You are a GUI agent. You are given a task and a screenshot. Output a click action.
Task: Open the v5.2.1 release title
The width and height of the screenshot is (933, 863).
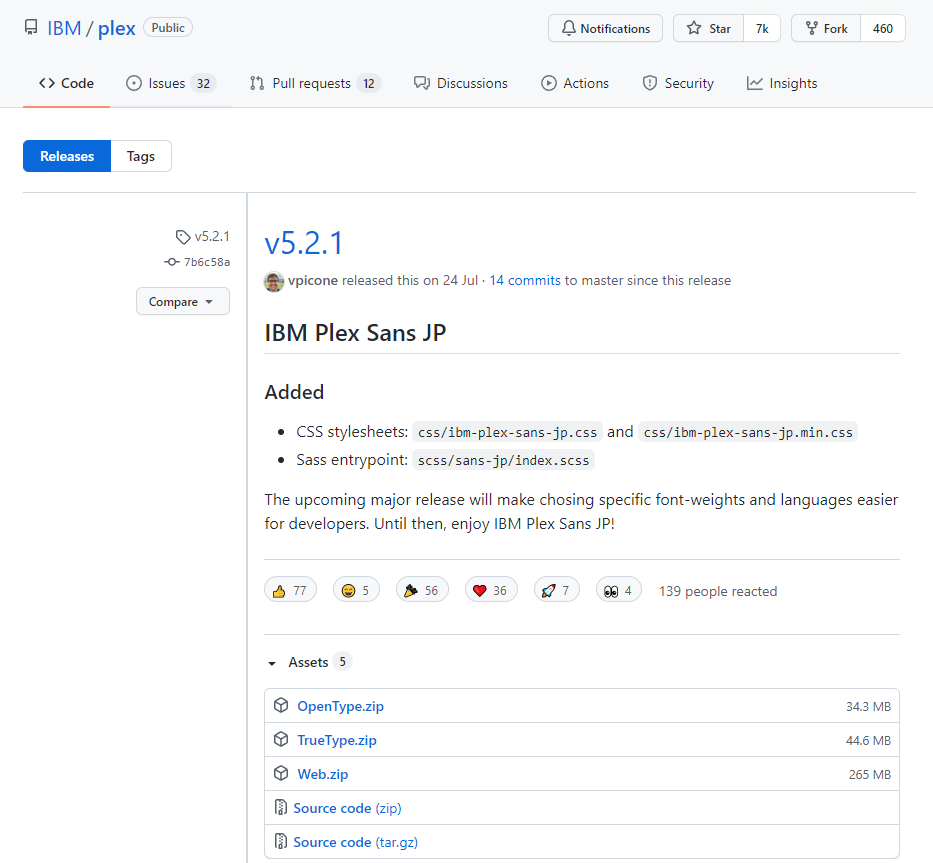(x=303, y=243)
